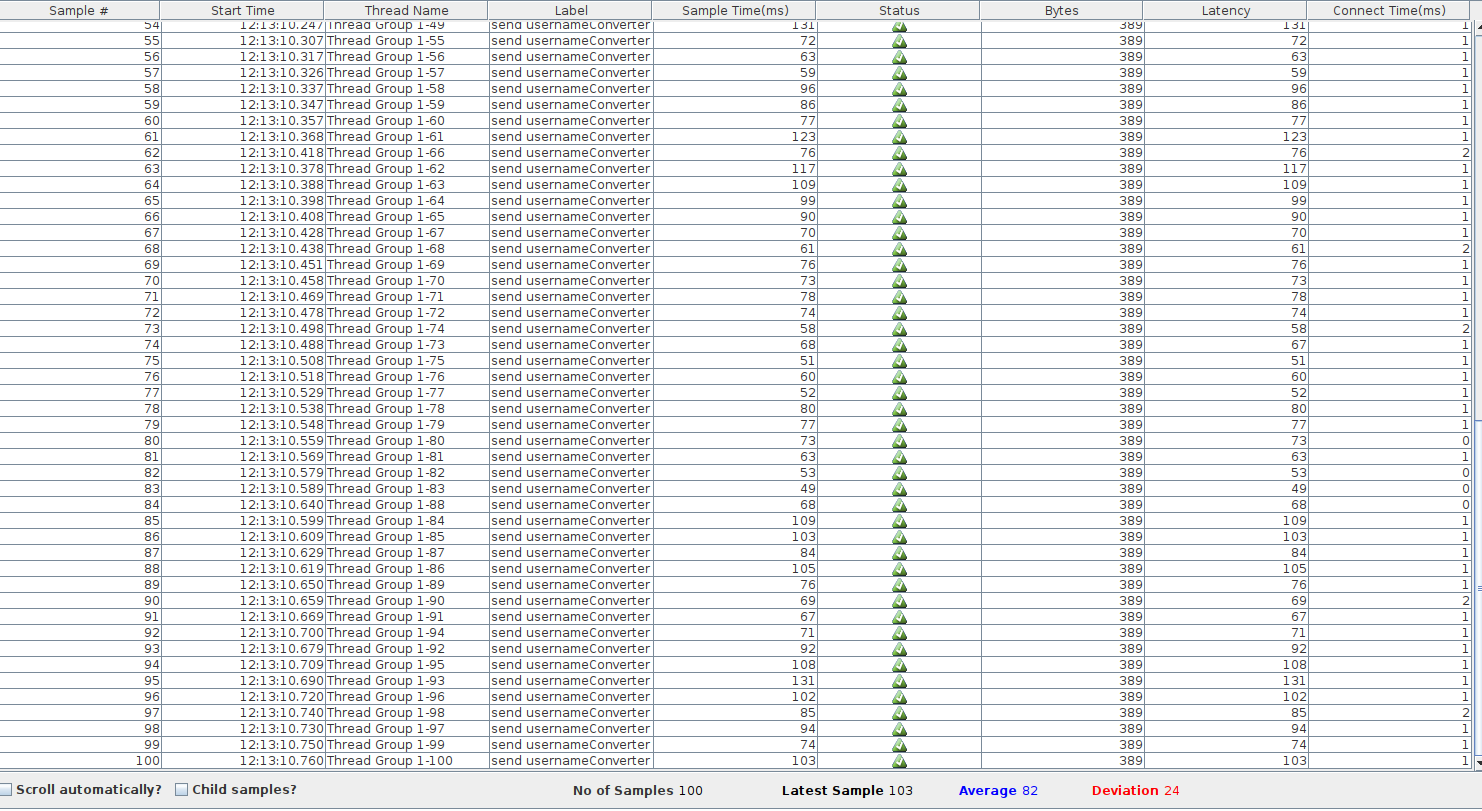Click the success icon in sample 80 row
The width and height of the screenshot is (1482, 811).
pyautogui.click(x=899, y=441)
